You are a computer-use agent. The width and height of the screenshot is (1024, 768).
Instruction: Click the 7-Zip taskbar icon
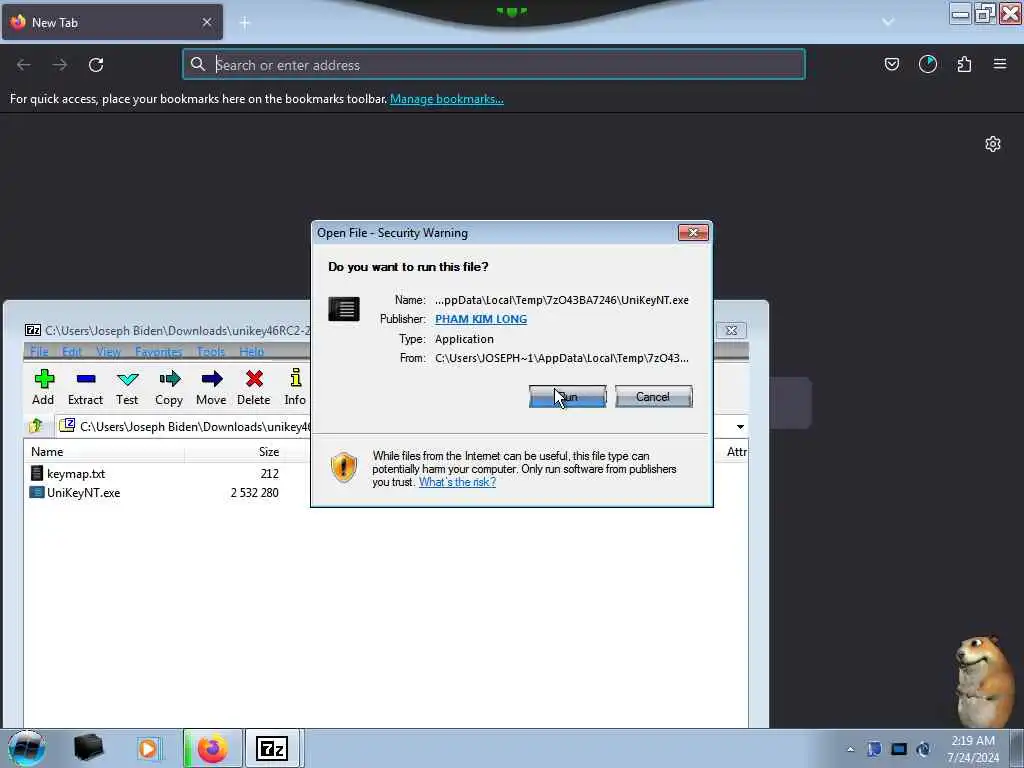coord(272,748)
